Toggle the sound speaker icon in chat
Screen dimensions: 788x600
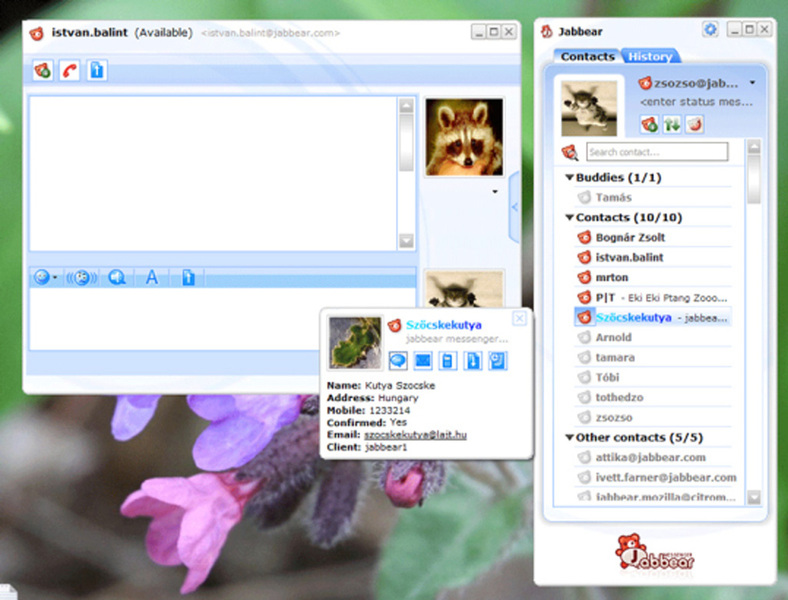pyautogui.click(x=117, y=277)
